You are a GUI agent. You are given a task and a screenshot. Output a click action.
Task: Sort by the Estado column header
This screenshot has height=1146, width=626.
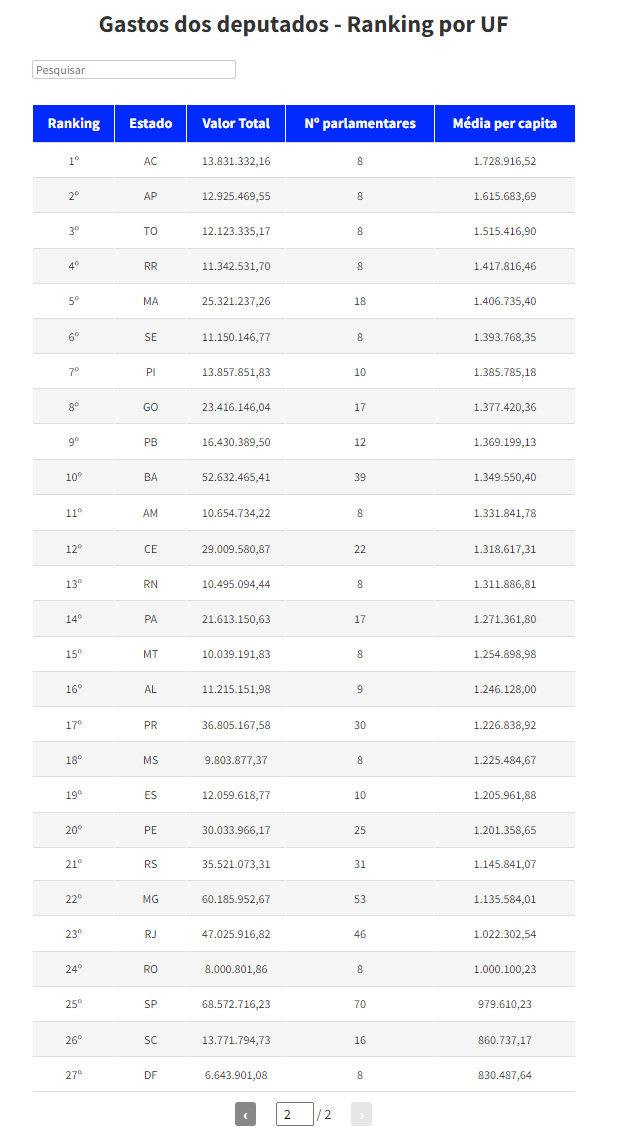pos(150,124)
